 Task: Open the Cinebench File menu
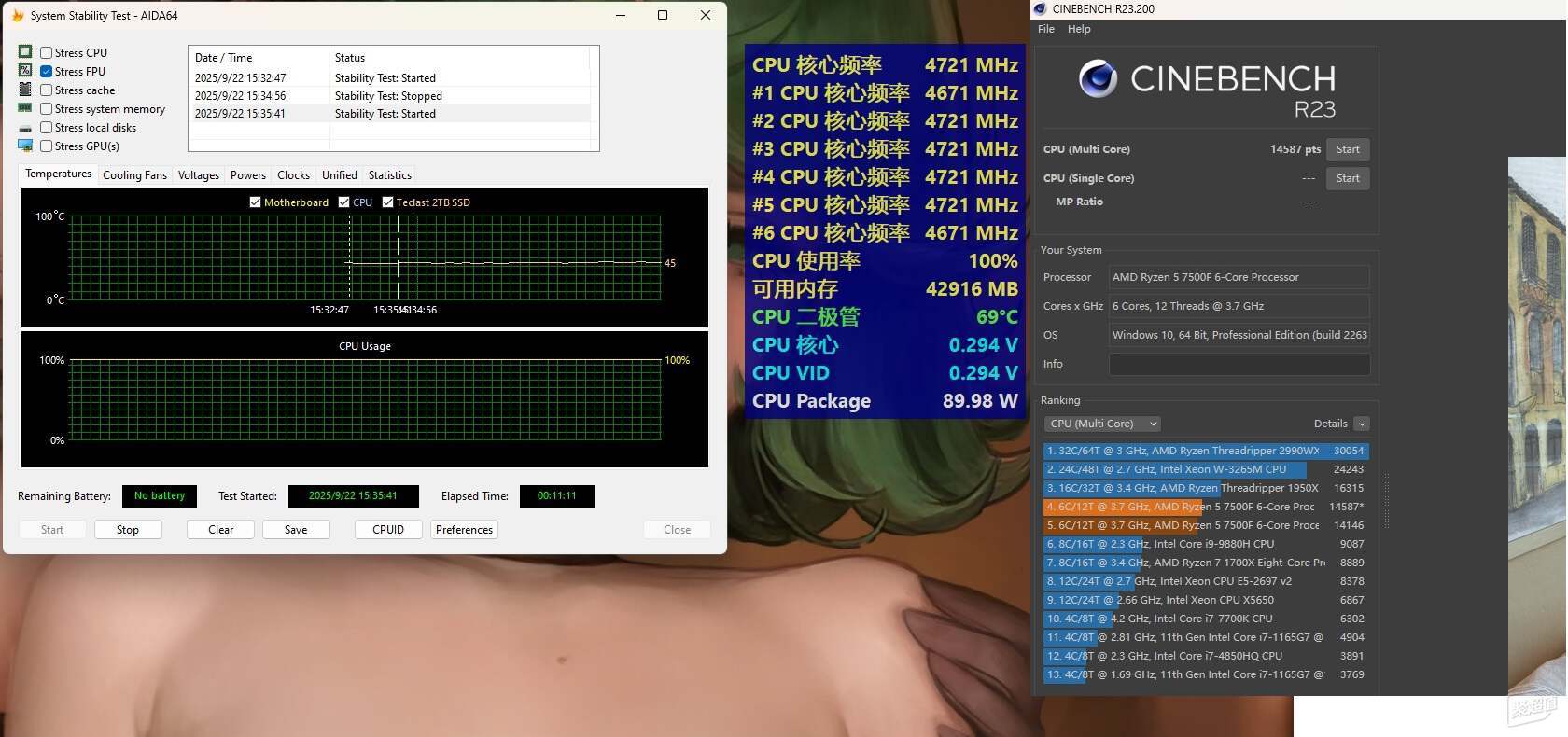pos(1046,29)
